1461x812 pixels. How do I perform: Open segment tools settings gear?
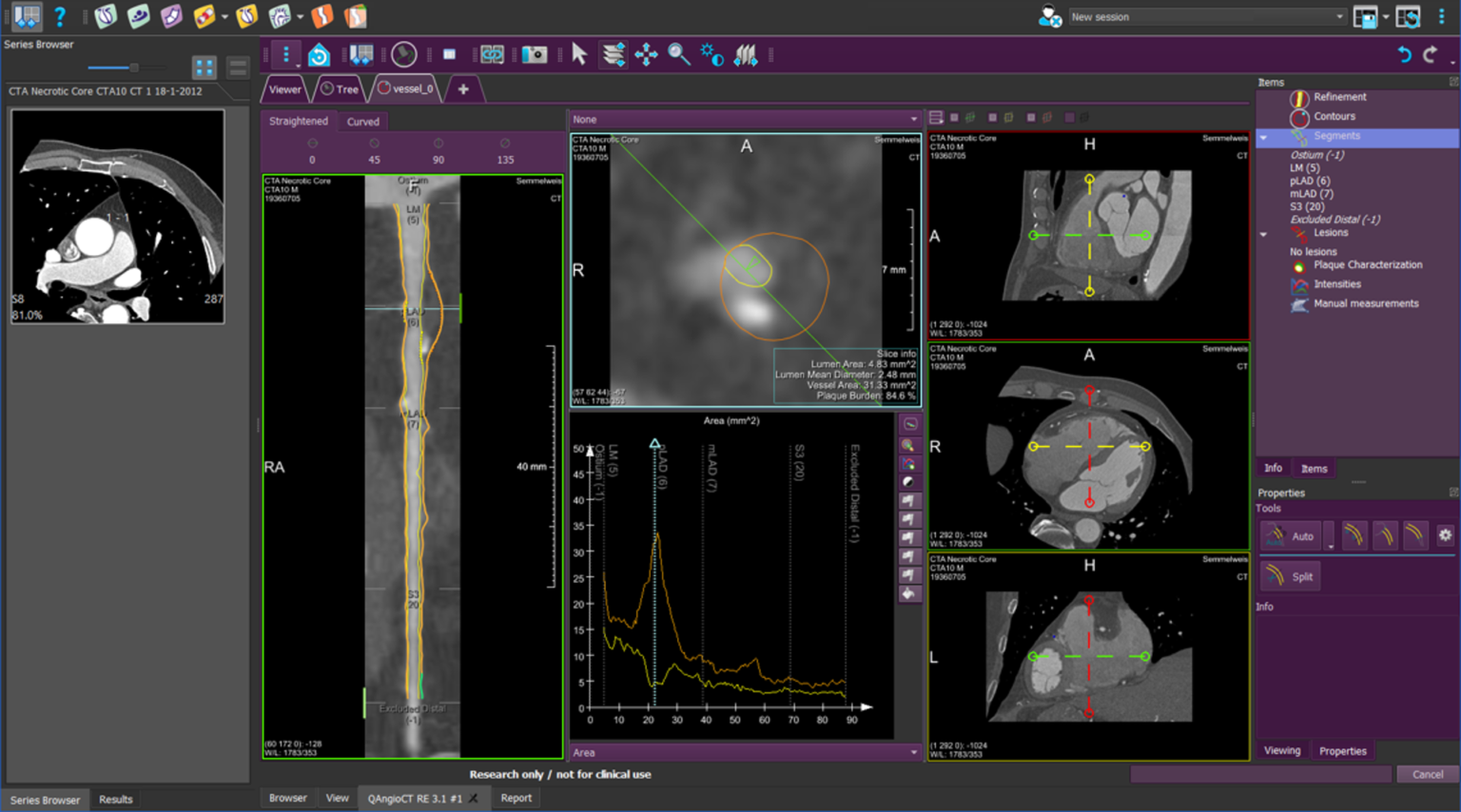[1445, 535]
